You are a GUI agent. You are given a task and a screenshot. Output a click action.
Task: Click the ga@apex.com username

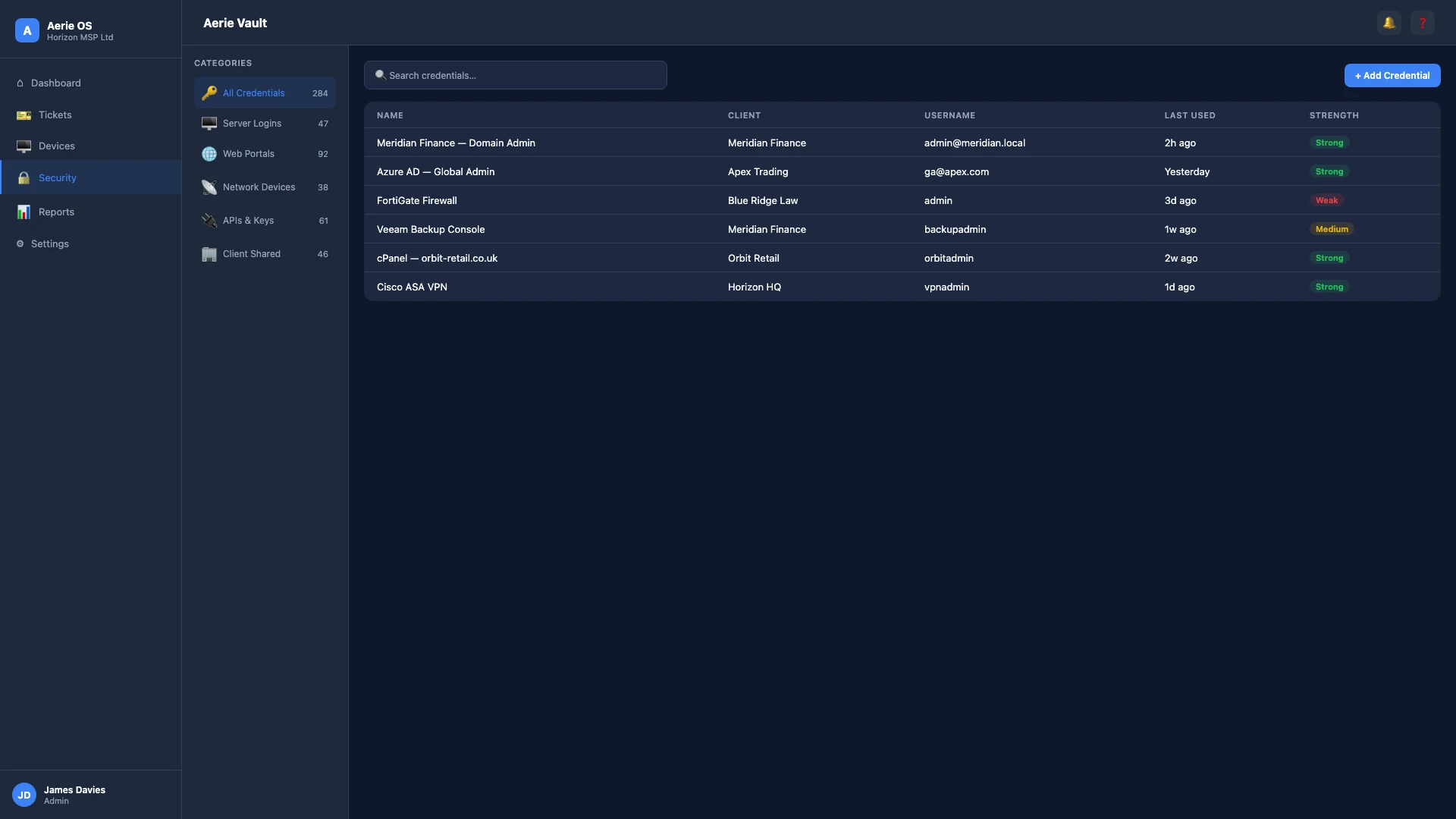pyautogui.click(x=956, y=171)
